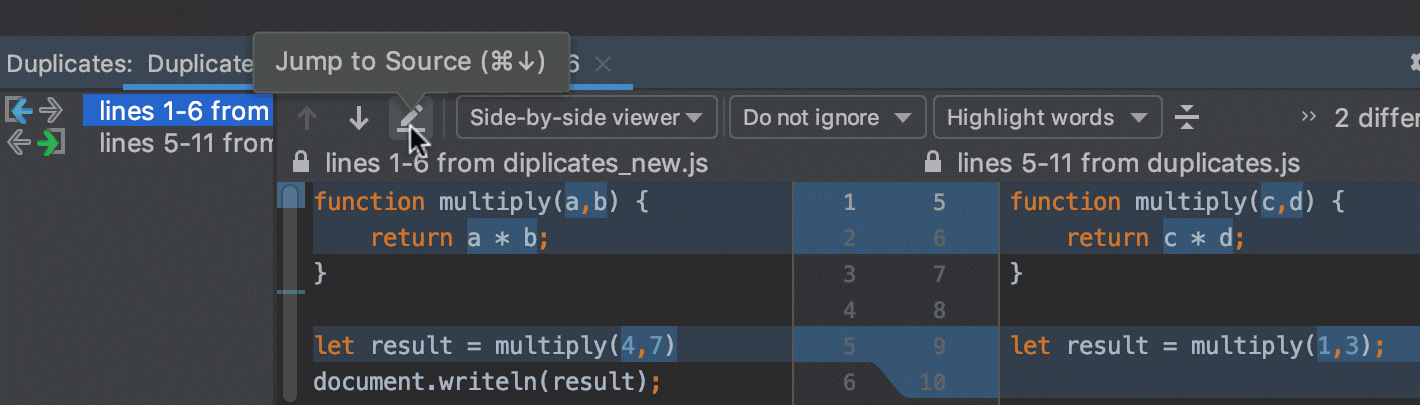1420x405 pixels.
Task: Select the Duplicates tab
Action: [x=199, y=64]
